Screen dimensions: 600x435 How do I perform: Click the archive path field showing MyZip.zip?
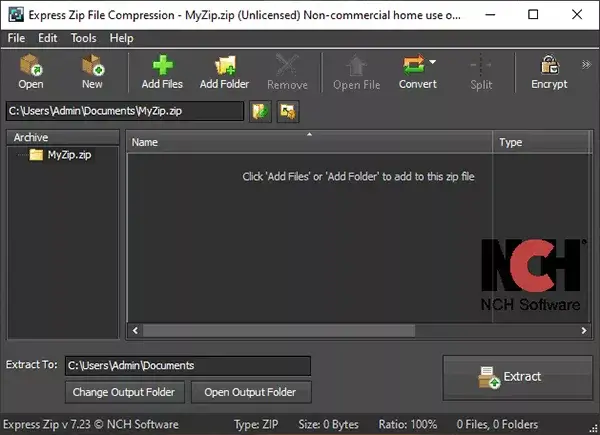pyautogui.click(x=125, y=111)
